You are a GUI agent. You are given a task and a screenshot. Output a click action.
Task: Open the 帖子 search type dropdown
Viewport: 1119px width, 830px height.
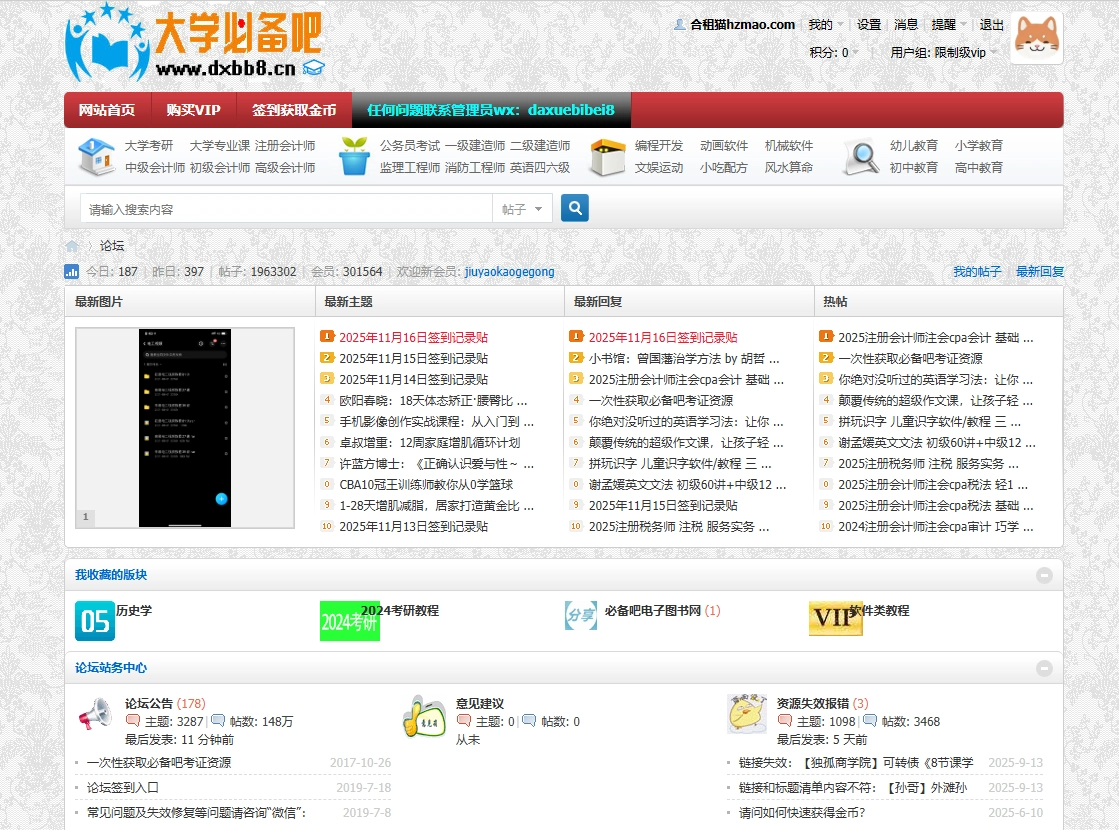click(x=524, y=209)
